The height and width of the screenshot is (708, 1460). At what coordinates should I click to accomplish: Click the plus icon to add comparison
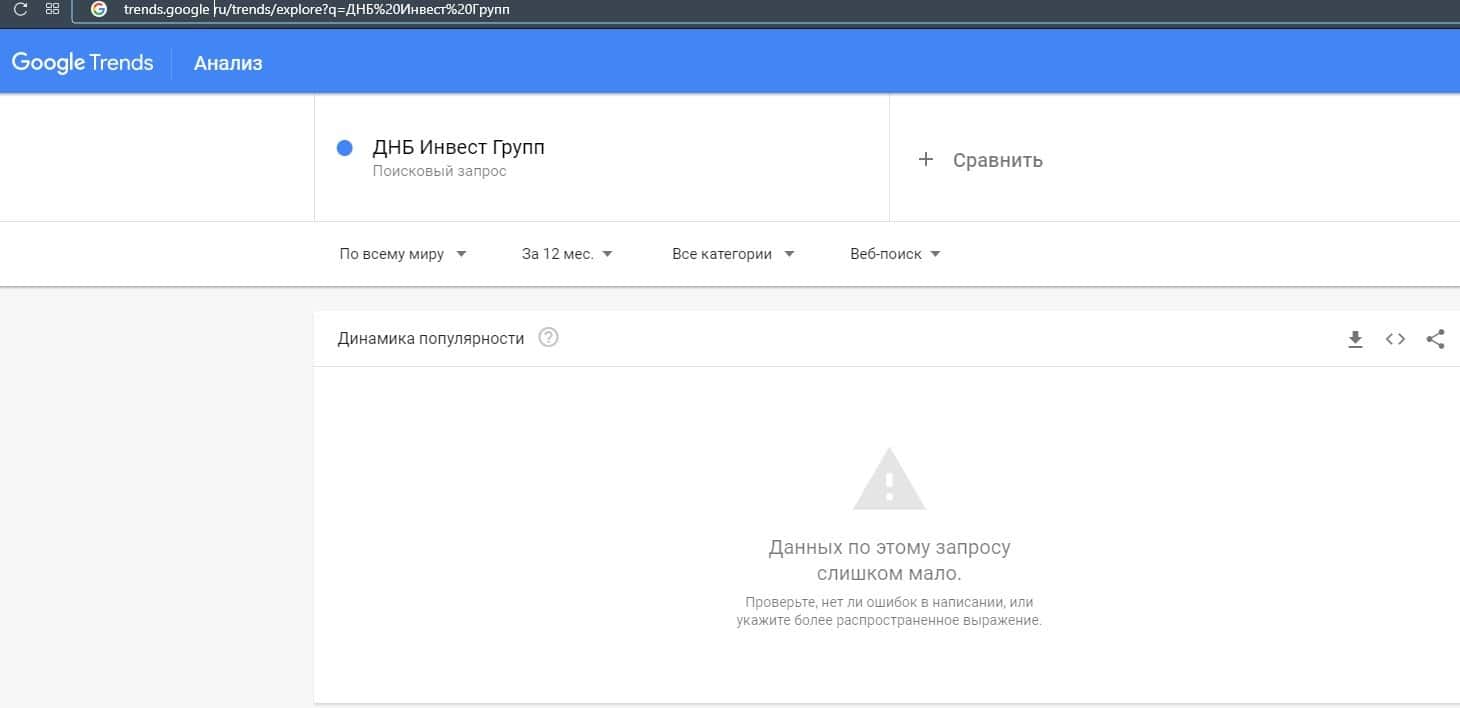[926, 159]
